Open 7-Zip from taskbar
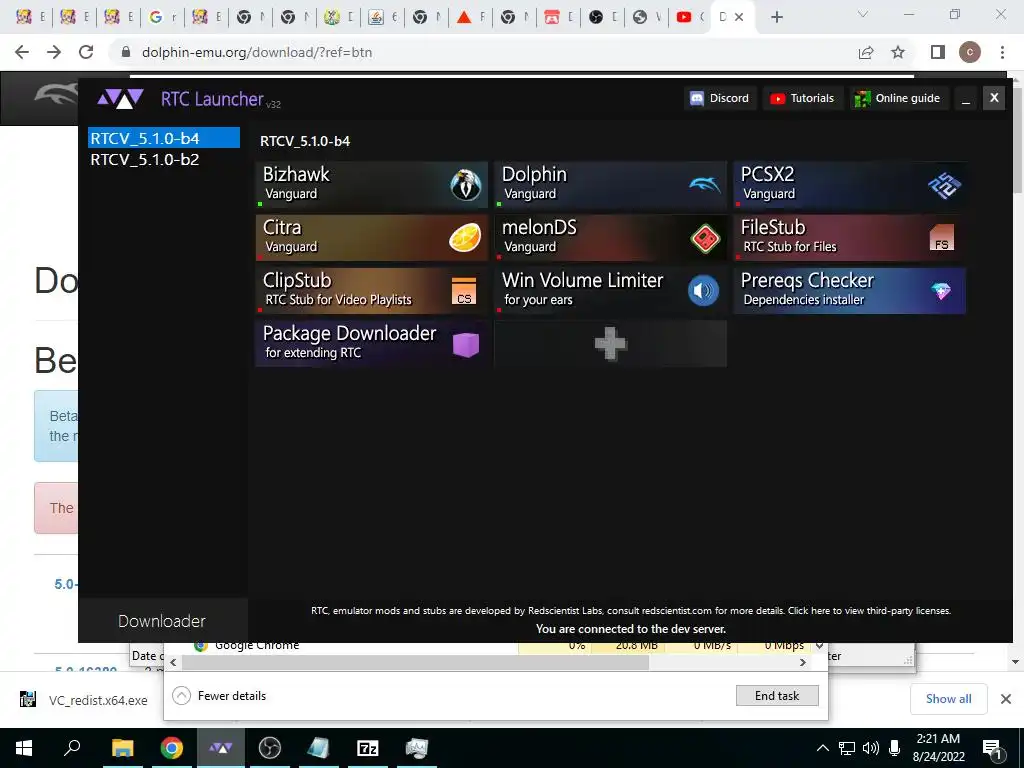Screen dimensions: 1024x768 (x=368, y=748)
